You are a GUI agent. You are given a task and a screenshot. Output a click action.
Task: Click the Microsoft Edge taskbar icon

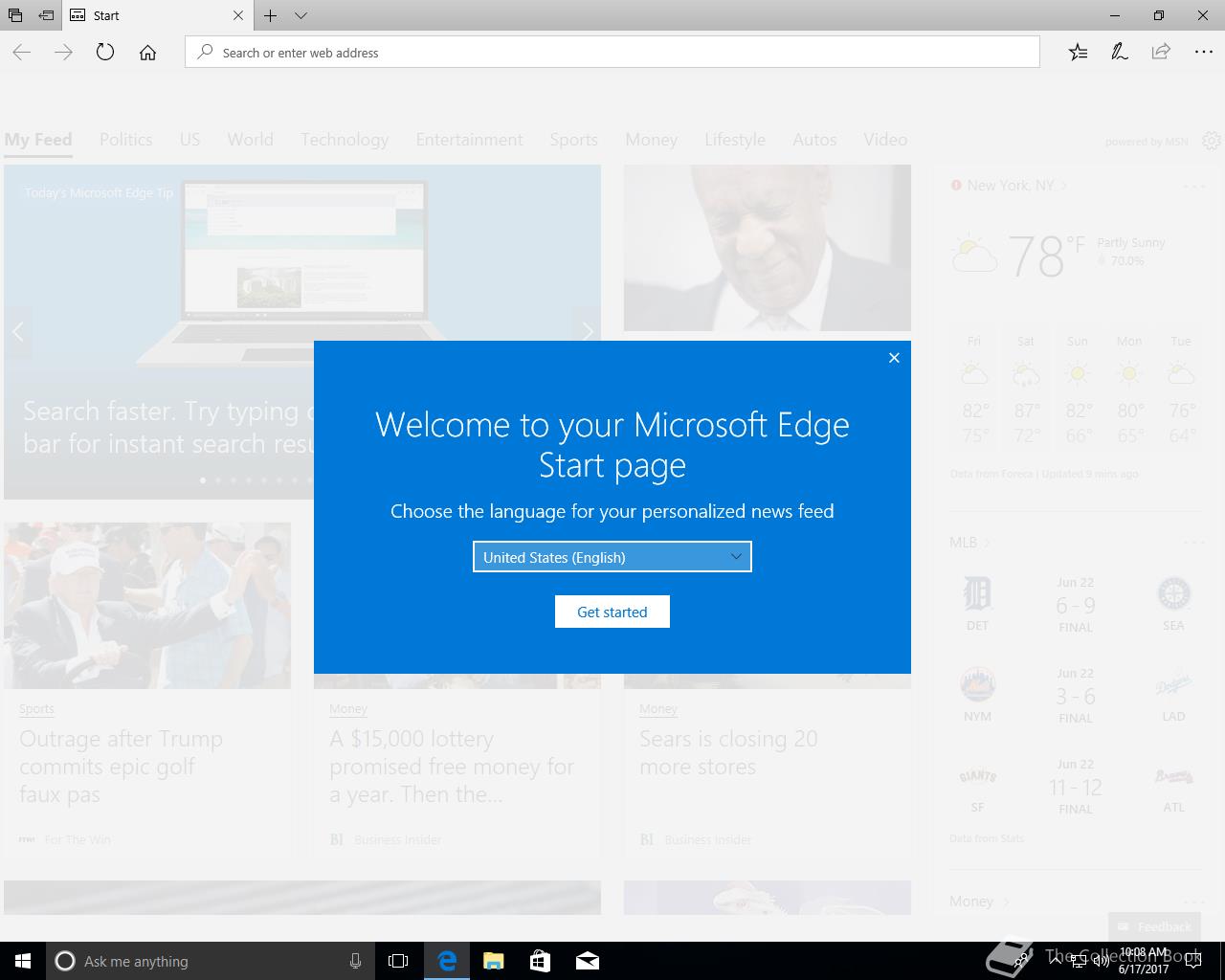pyautogui.click(x=447, y=961)
